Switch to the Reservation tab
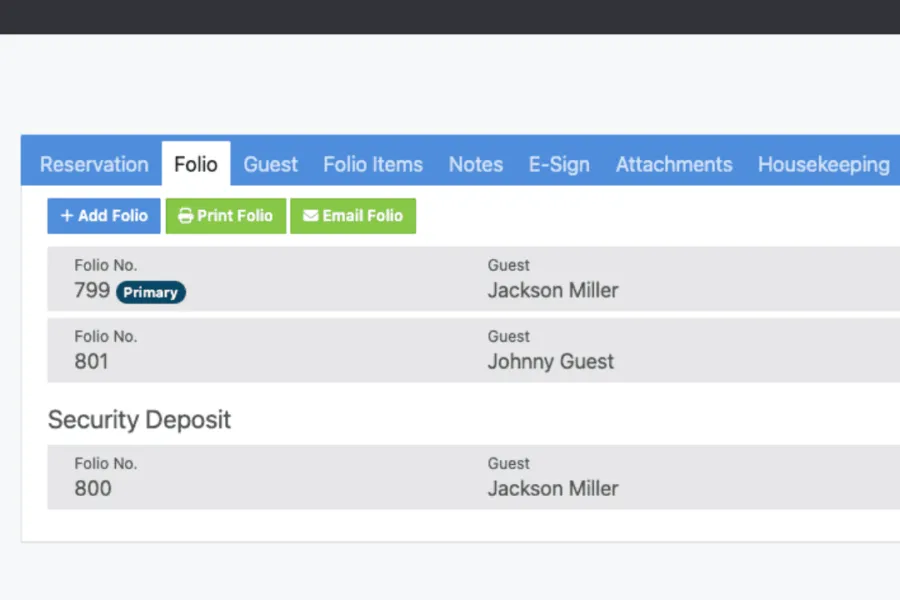This screenshot has width=900, height=600. [94, 165]
